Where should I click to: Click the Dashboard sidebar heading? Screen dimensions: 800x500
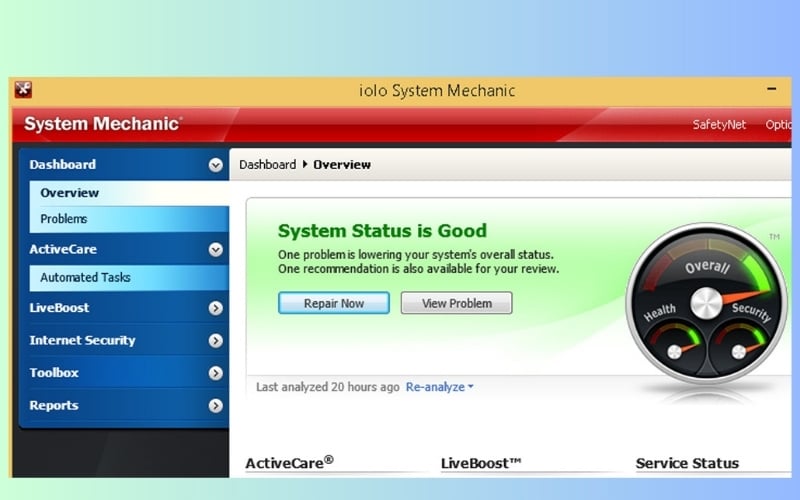(62, 164)
